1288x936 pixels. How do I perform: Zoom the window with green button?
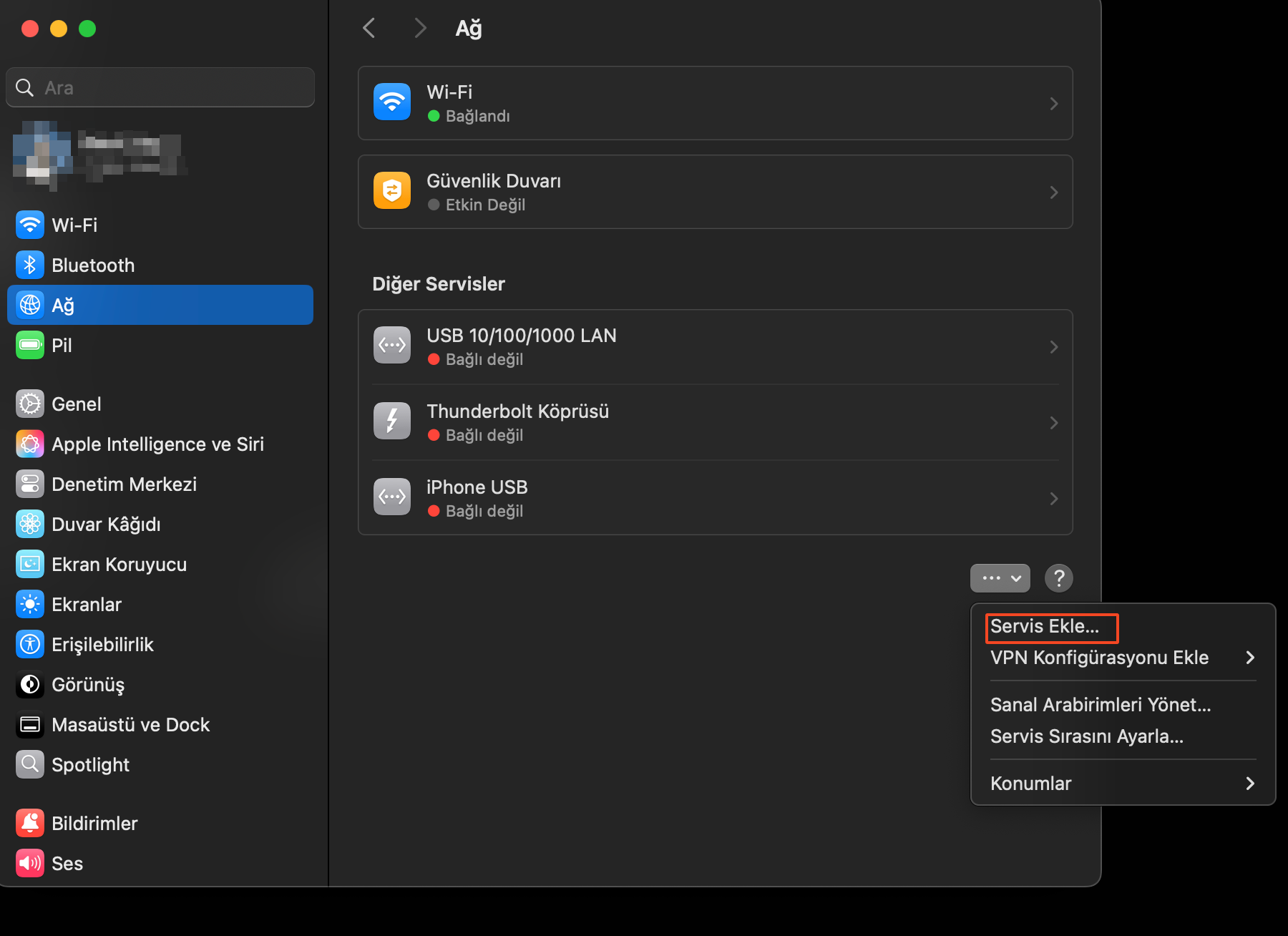pyautogui.click(x=87, y=29)
